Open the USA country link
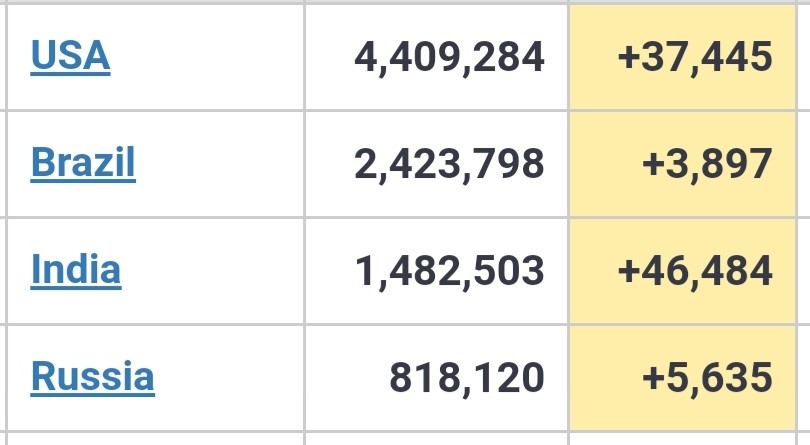 (x=70, y=56)
